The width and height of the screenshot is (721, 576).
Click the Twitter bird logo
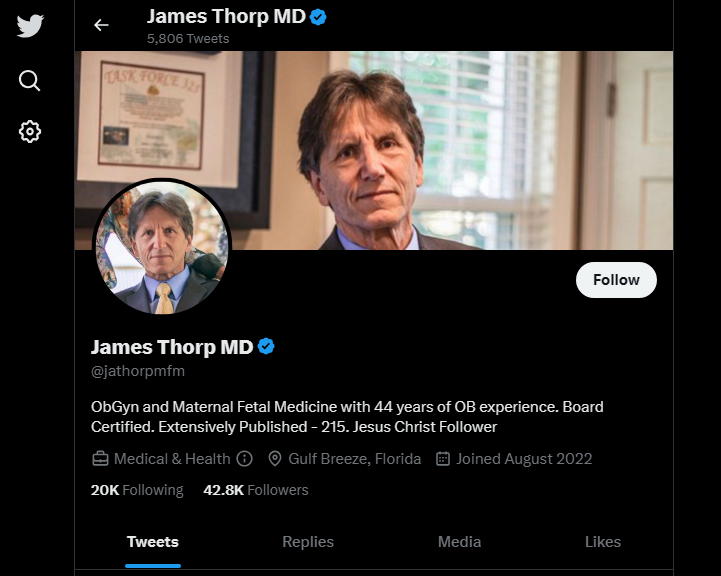[30, 25]
